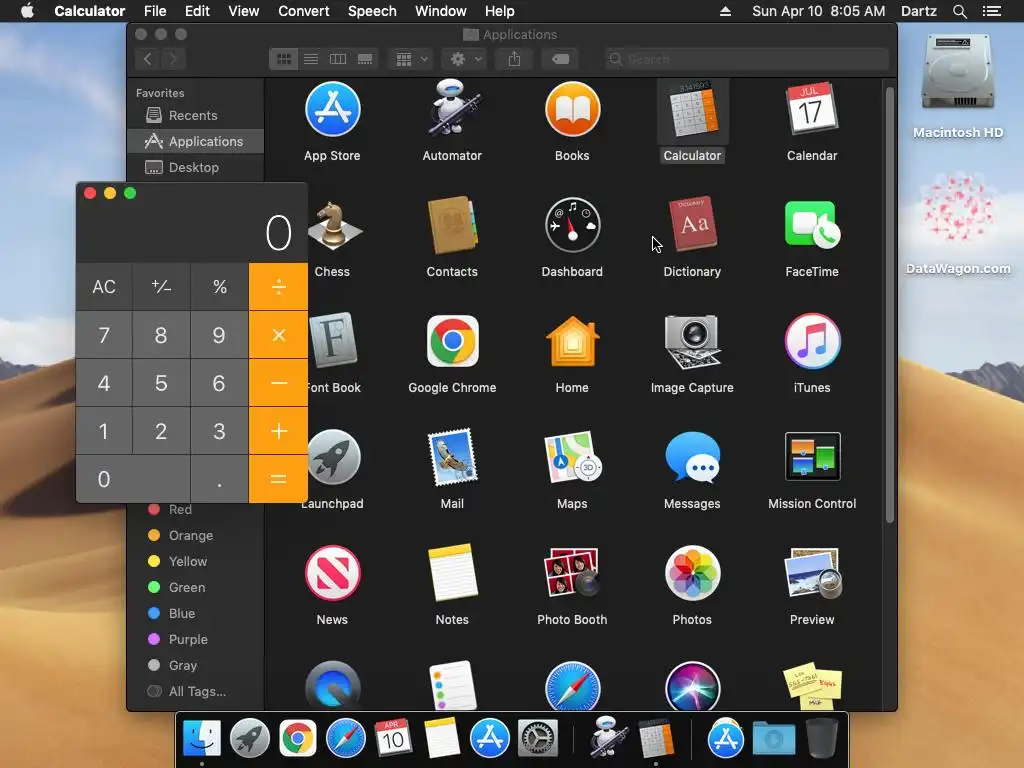Click the equals button on Calculator
This screenshot has height=768, width=1024.
tap(278, 479)
